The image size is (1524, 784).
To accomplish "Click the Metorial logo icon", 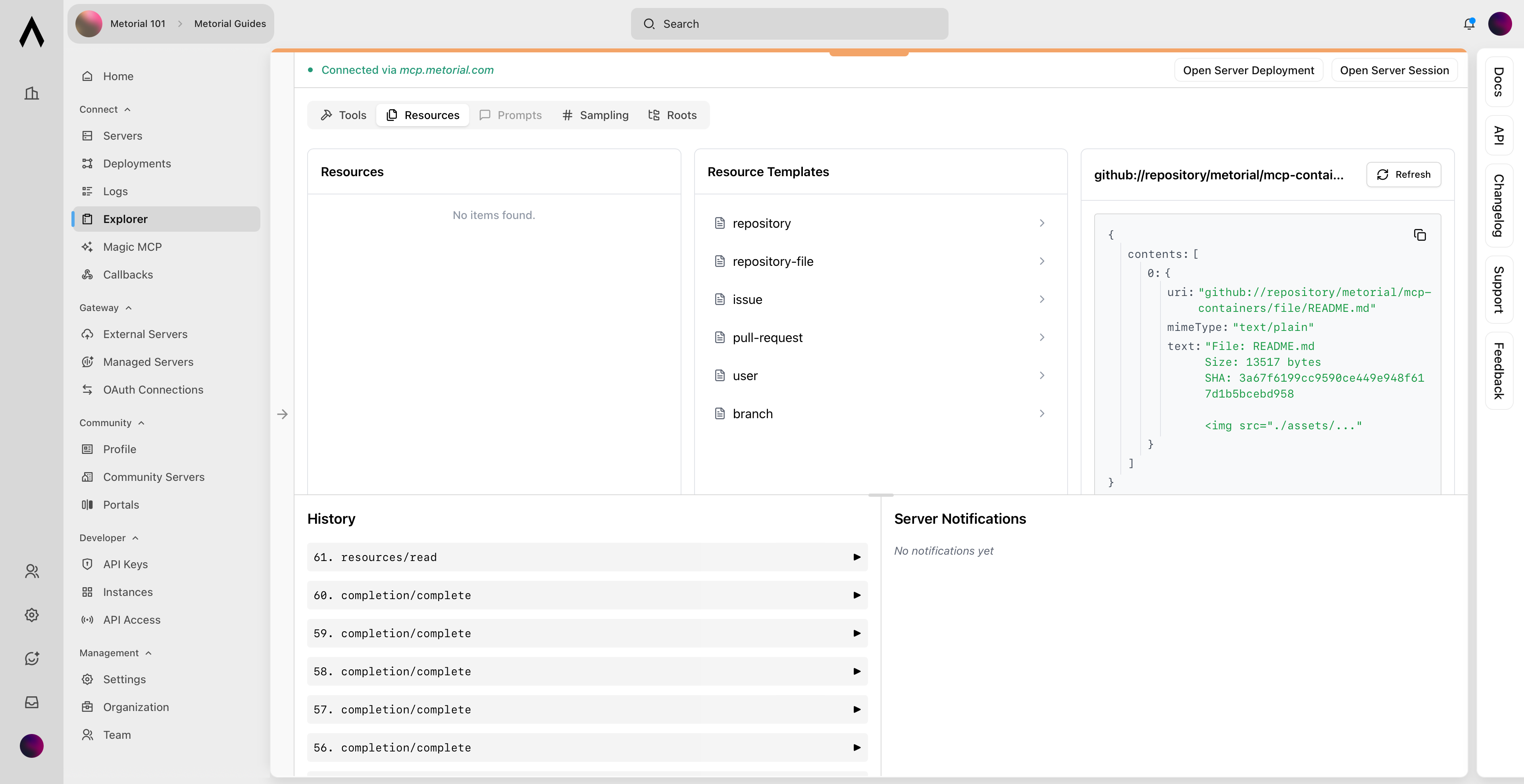I will point(31,31).
